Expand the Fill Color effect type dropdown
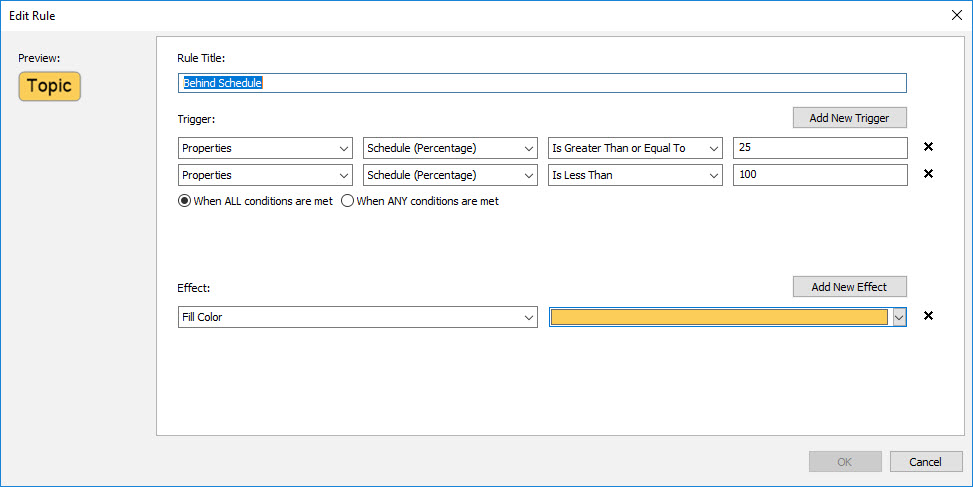Viewport: 973px width, 487px height. click(x=357, y=317)
